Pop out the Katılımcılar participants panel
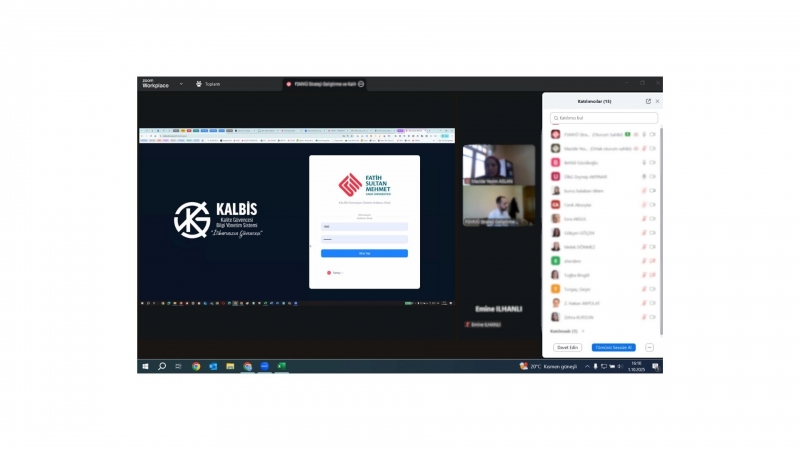The height and width of the screenshot is (450, 800). (x=648, y=101)
